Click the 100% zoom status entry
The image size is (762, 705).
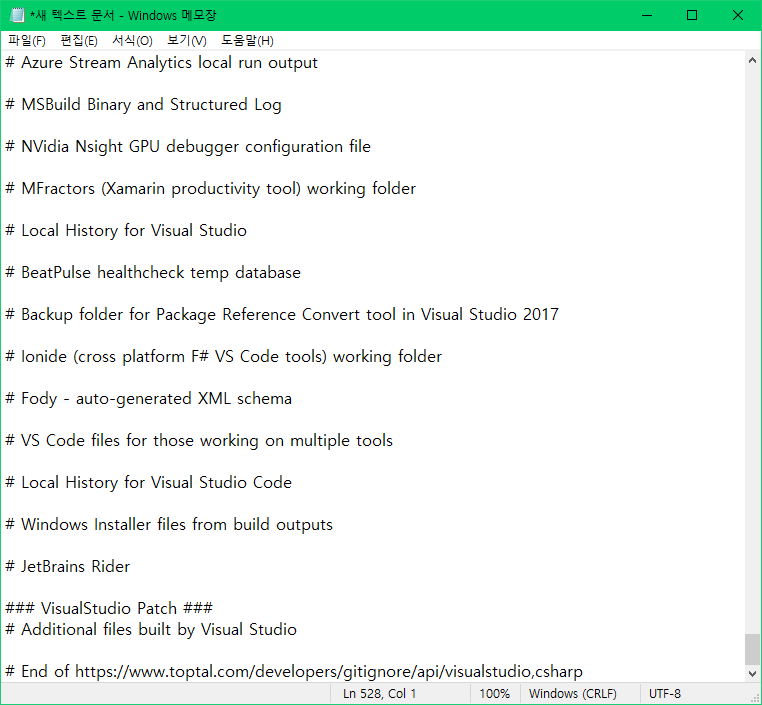click(495, 694)
